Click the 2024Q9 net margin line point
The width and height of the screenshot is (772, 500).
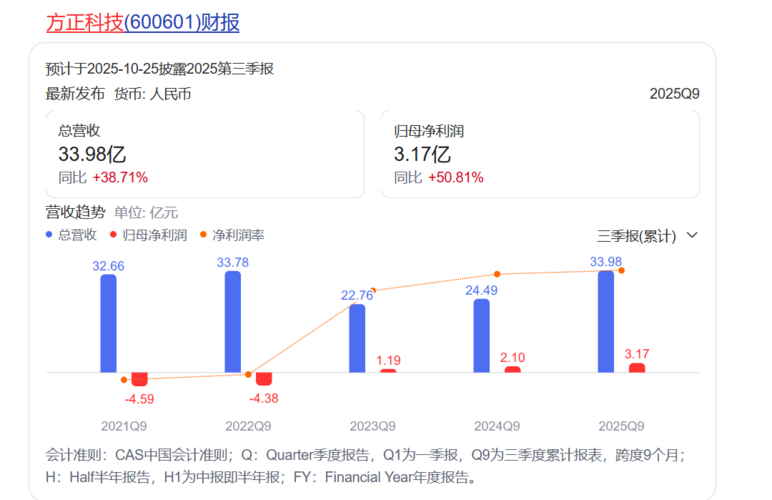(497, 274)
